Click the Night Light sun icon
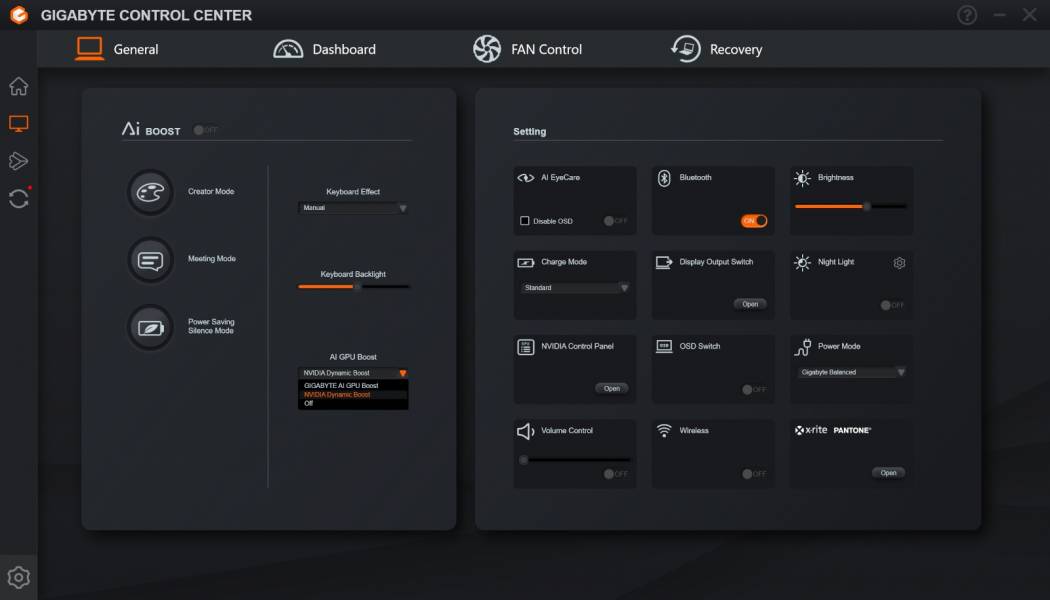 point(802,262)
